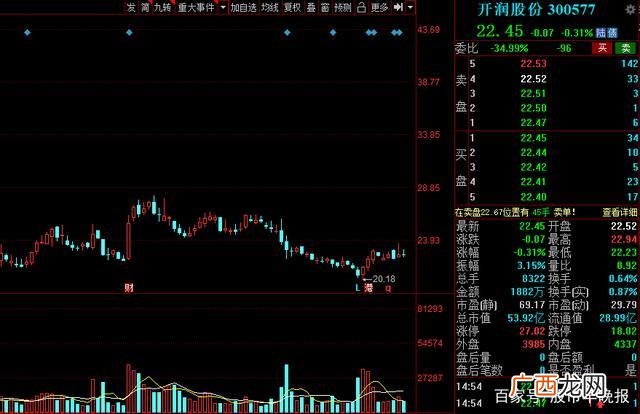Select sell level 2 price 22.50
640x414 pixels.
click(x=533, y=108)
